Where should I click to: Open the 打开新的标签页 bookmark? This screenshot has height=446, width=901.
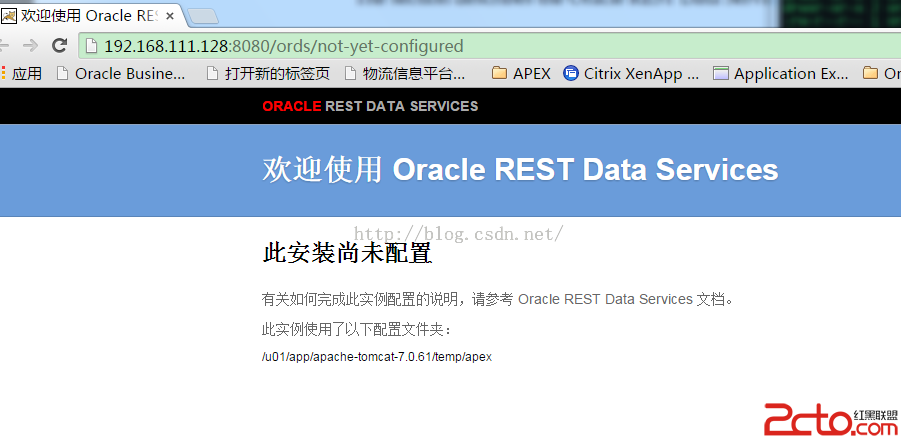(268, 74)
